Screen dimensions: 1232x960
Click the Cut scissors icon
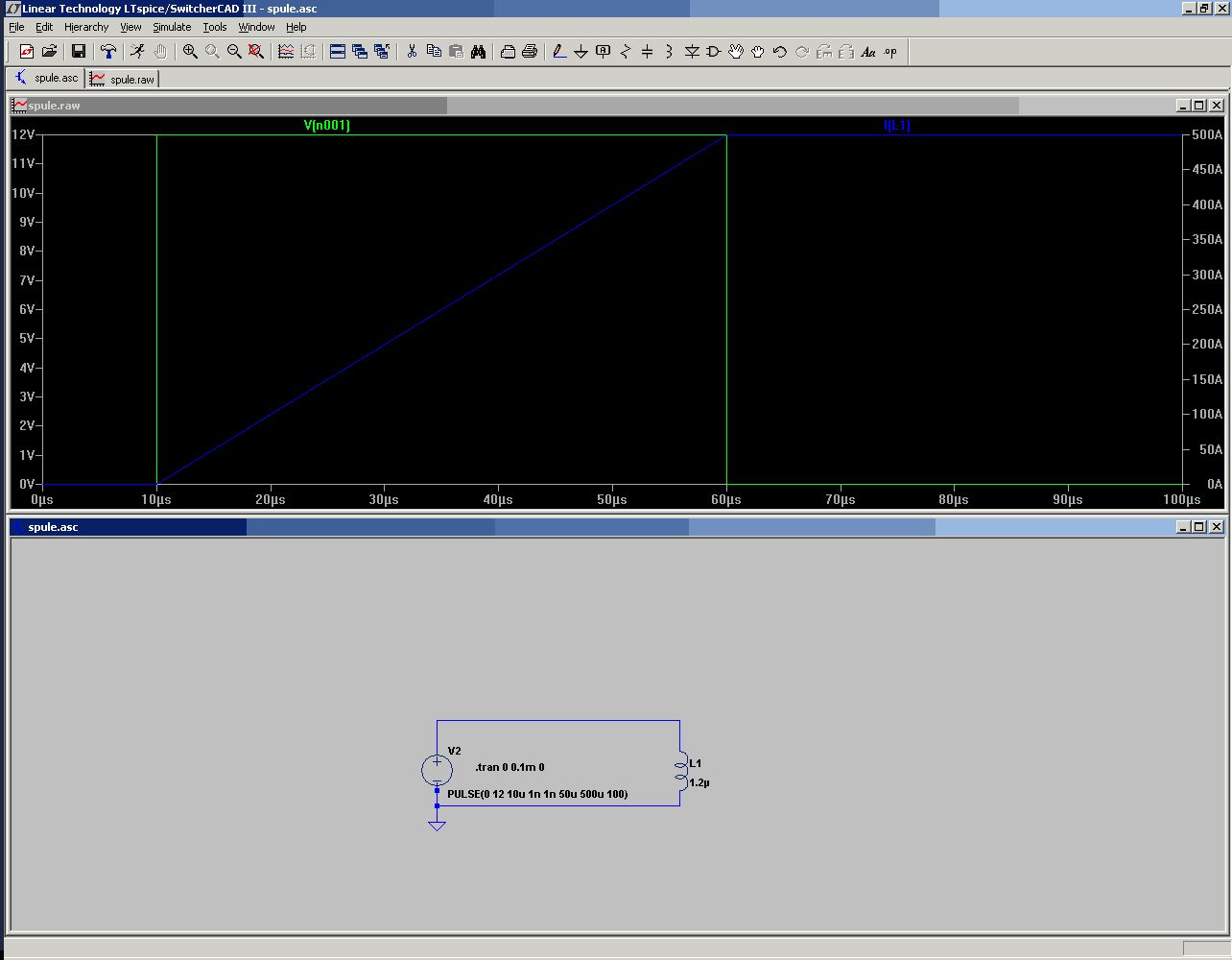(412, 52)
